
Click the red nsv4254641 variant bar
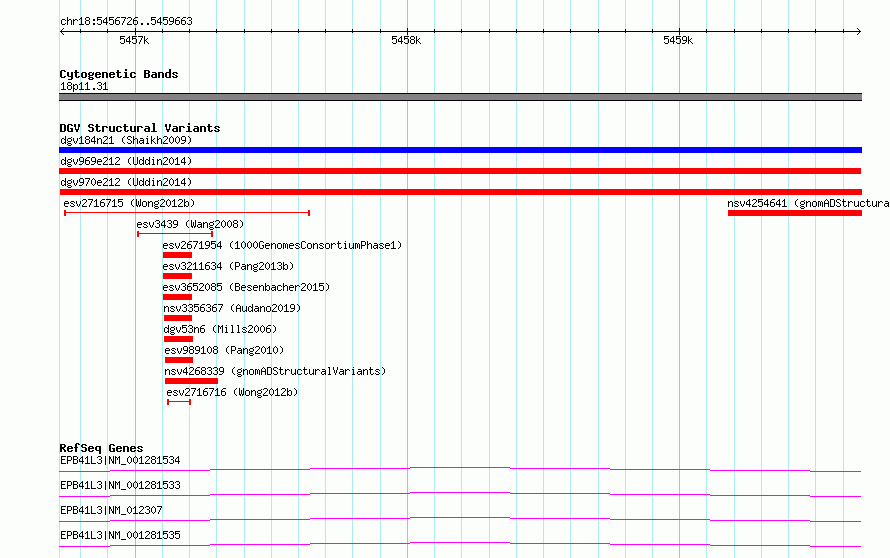(795, 213)
